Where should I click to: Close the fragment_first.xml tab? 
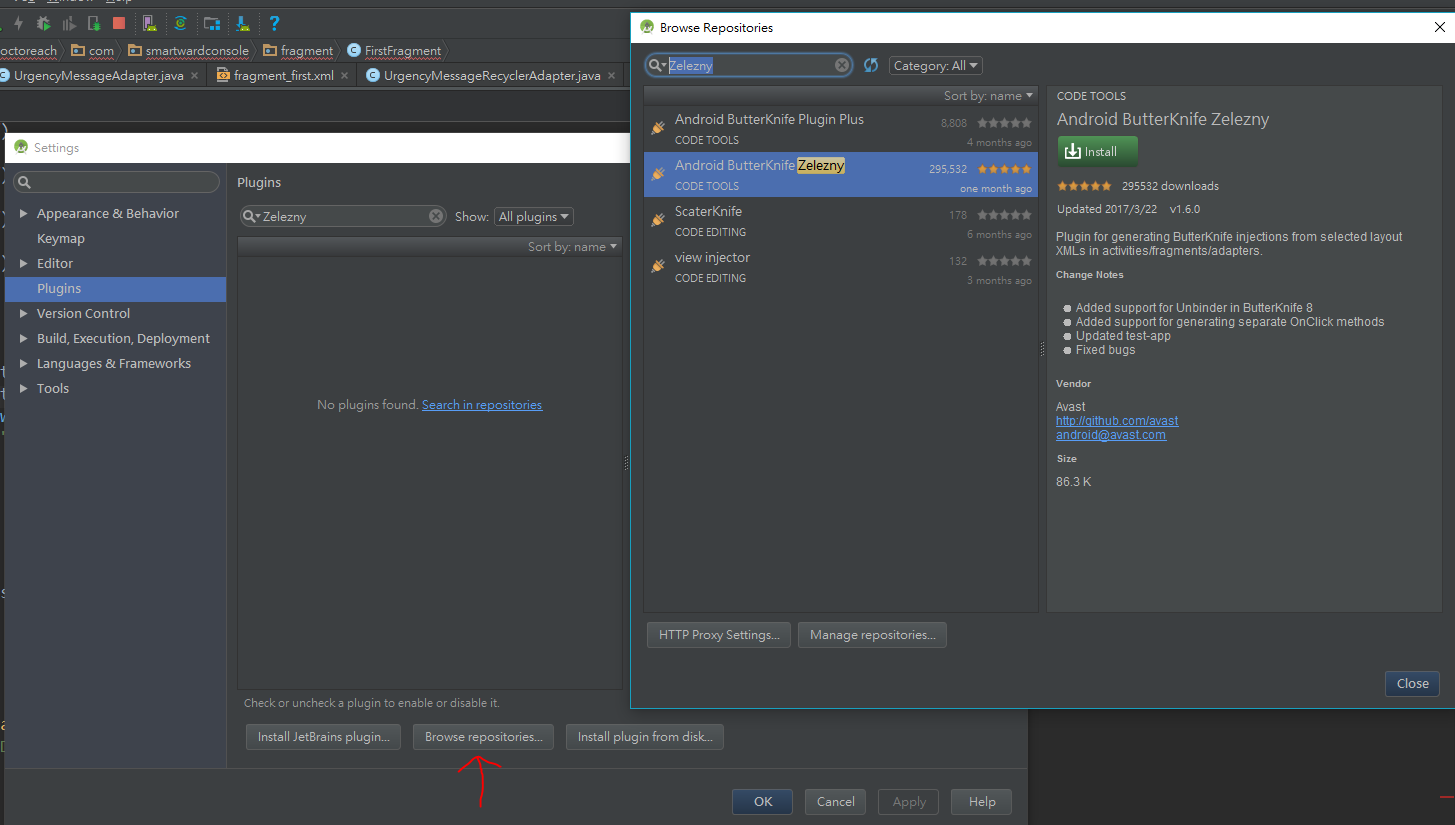point(344,76)
